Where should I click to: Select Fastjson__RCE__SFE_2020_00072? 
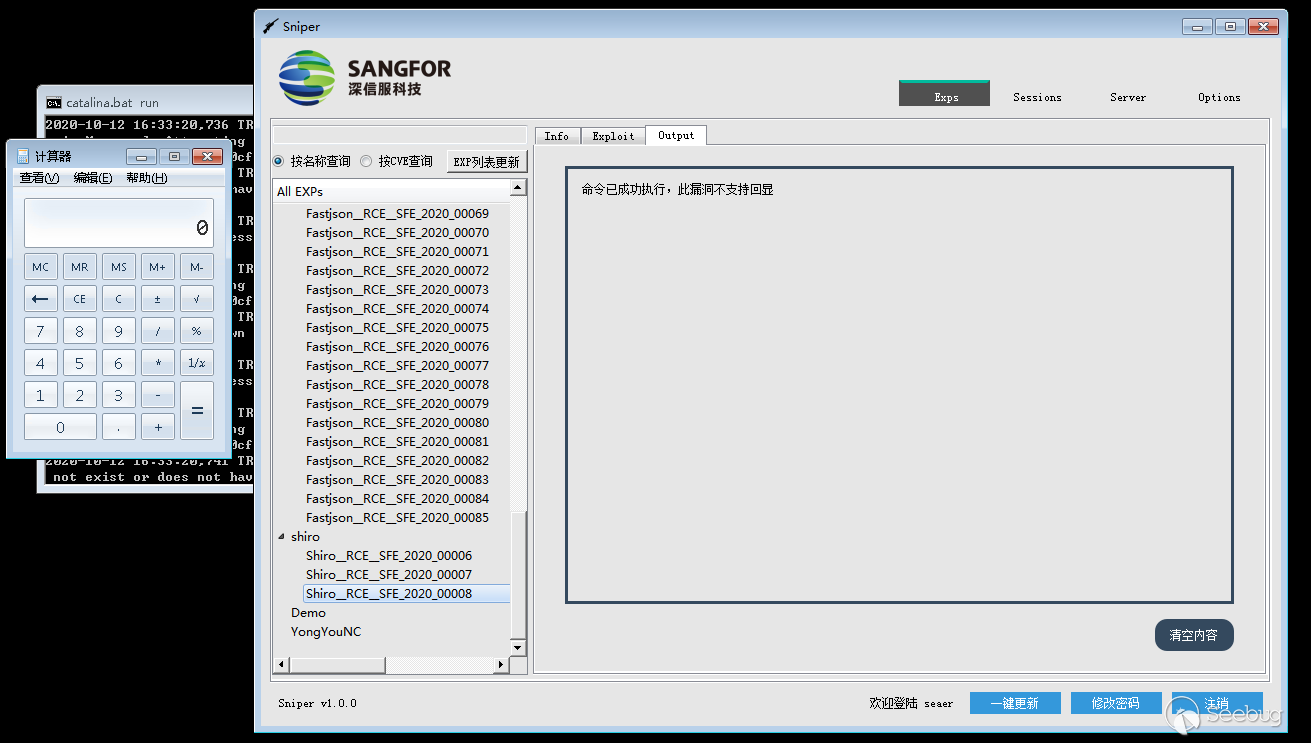tap(397, 271)
